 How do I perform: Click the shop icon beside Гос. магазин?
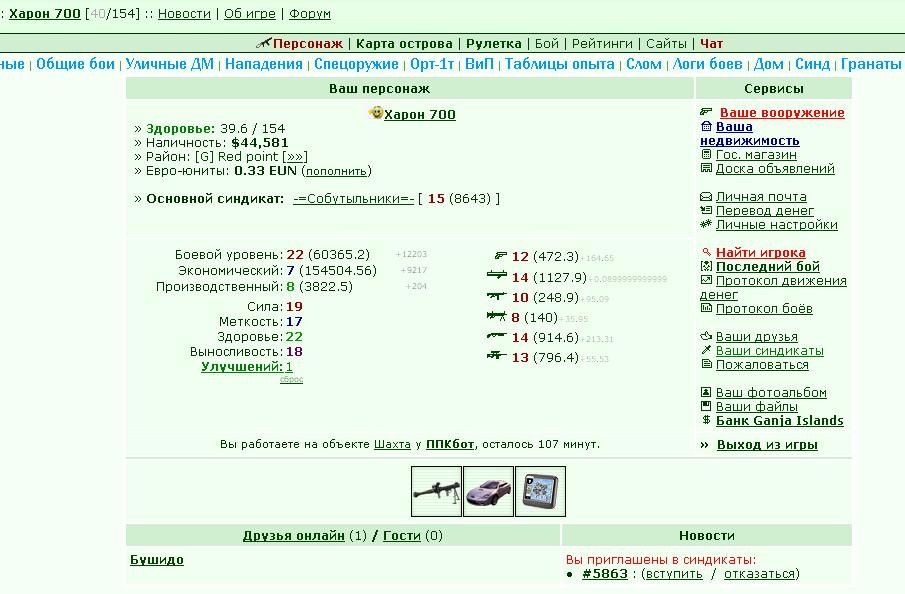[706, 154]
